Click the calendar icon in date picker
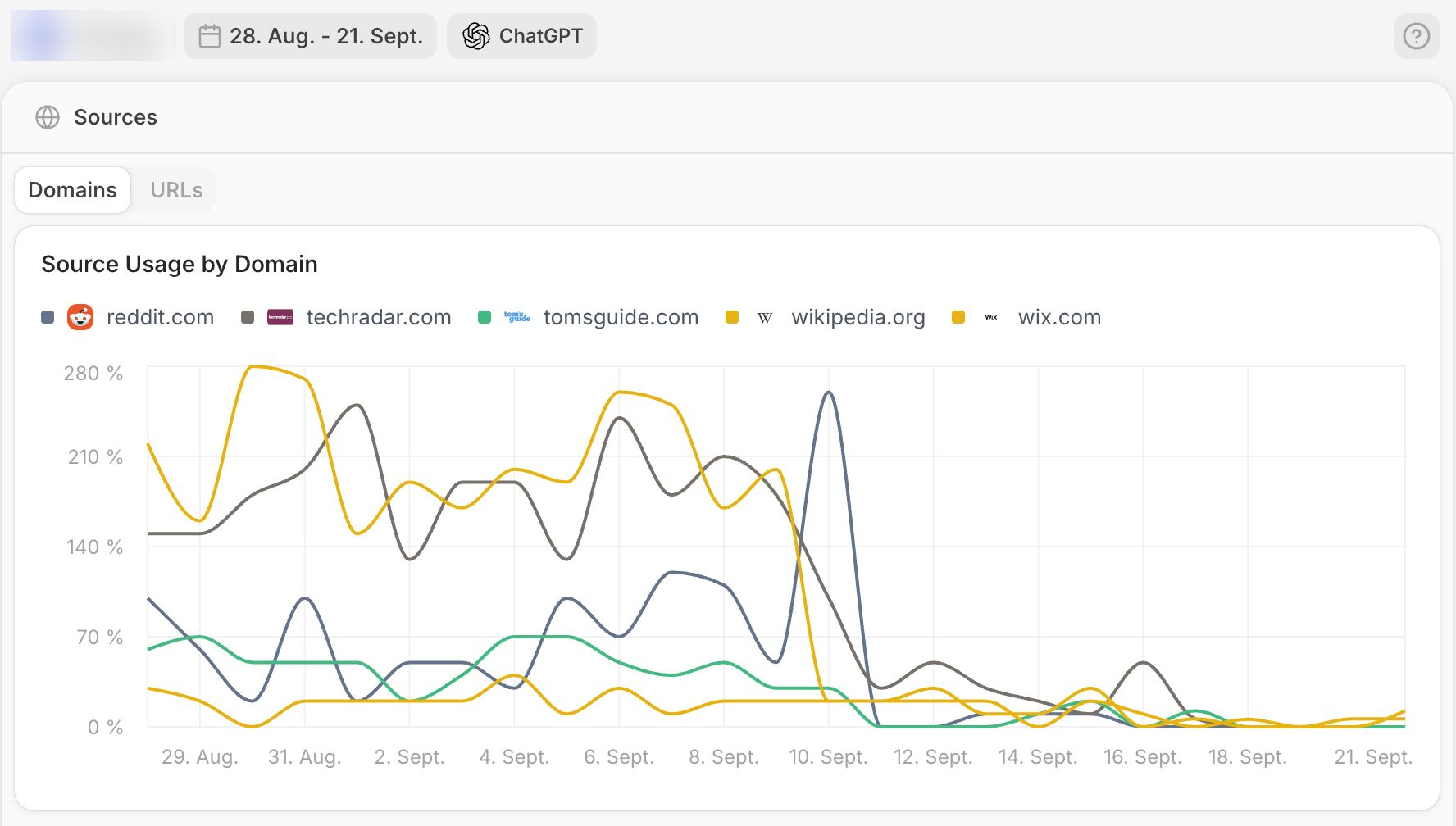This screenshot has width=1456, height=826. coord(210,36)
